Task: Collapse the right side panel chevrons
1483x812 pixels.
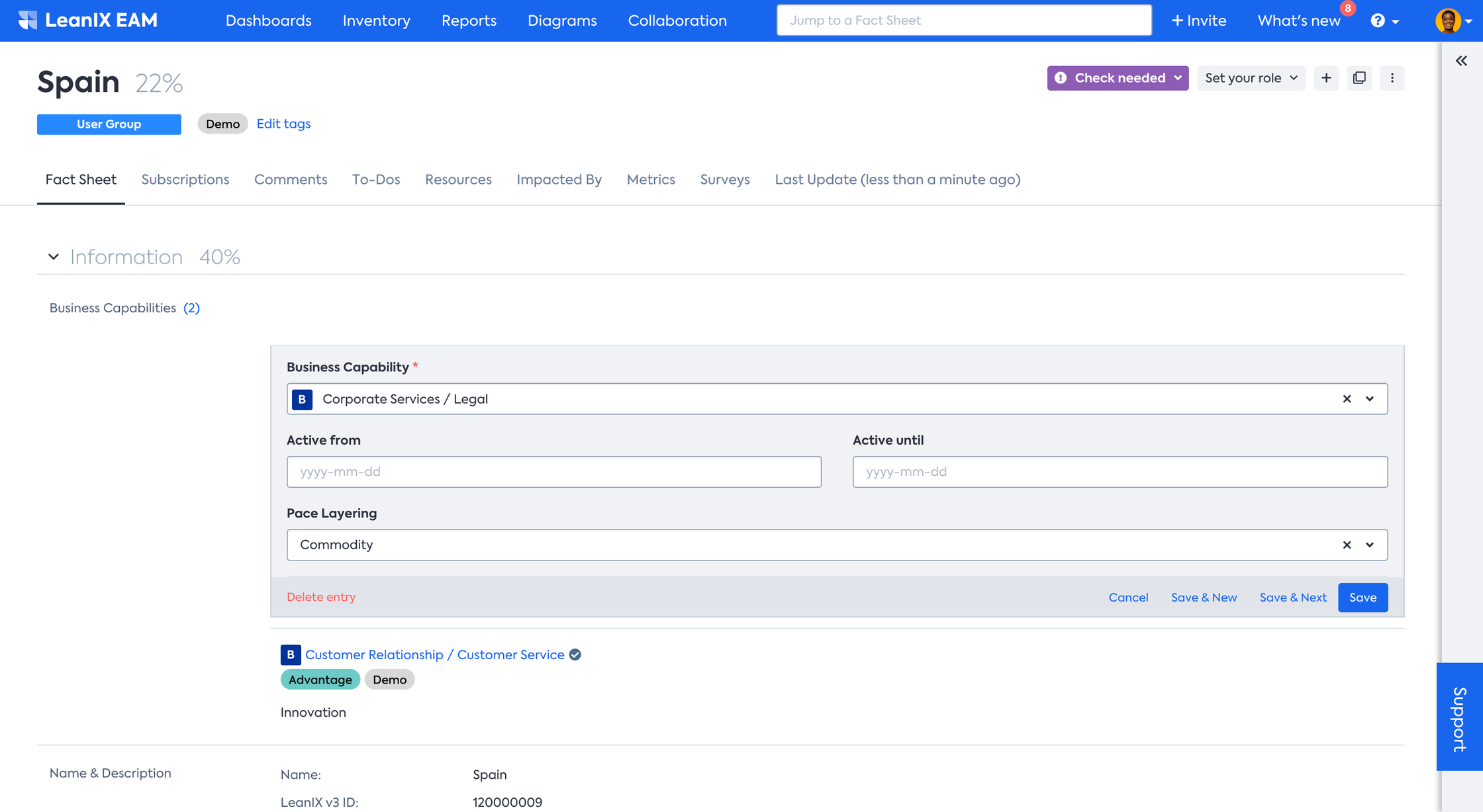Action: pyautogui.click(x=1461, y=61)
